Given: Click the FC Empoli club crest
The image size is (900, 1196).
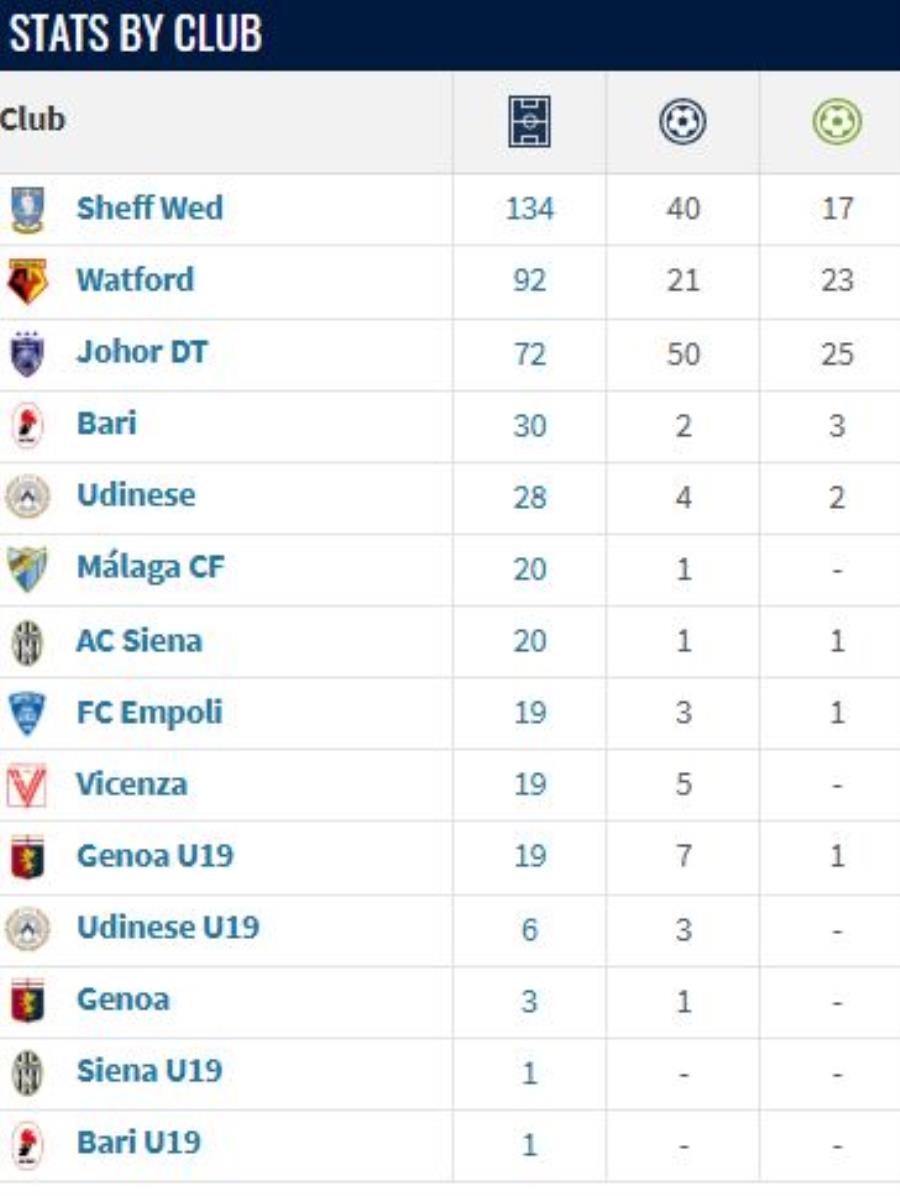Looking at the screenshot, I should pyautogui.click(x=27, y=713).
